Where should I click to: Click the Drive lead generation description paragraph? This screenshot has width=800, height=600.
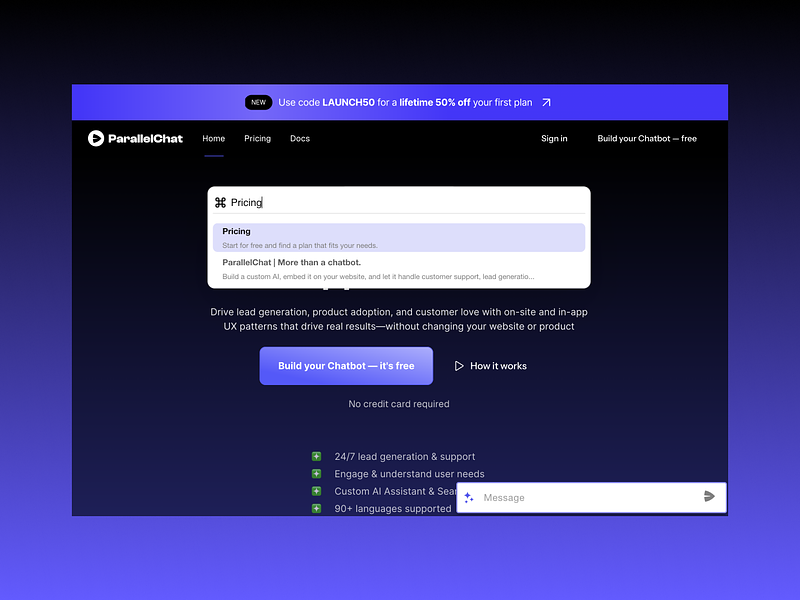click(x=399, y=319)
